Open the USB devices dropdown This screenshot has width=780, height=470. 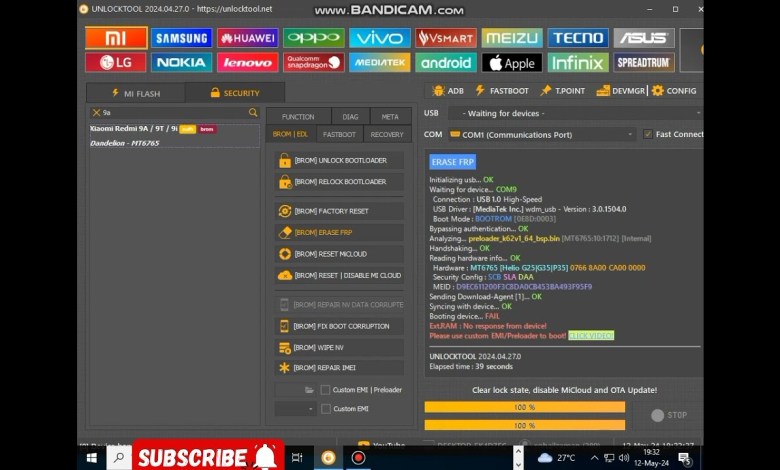click(576, 113)
